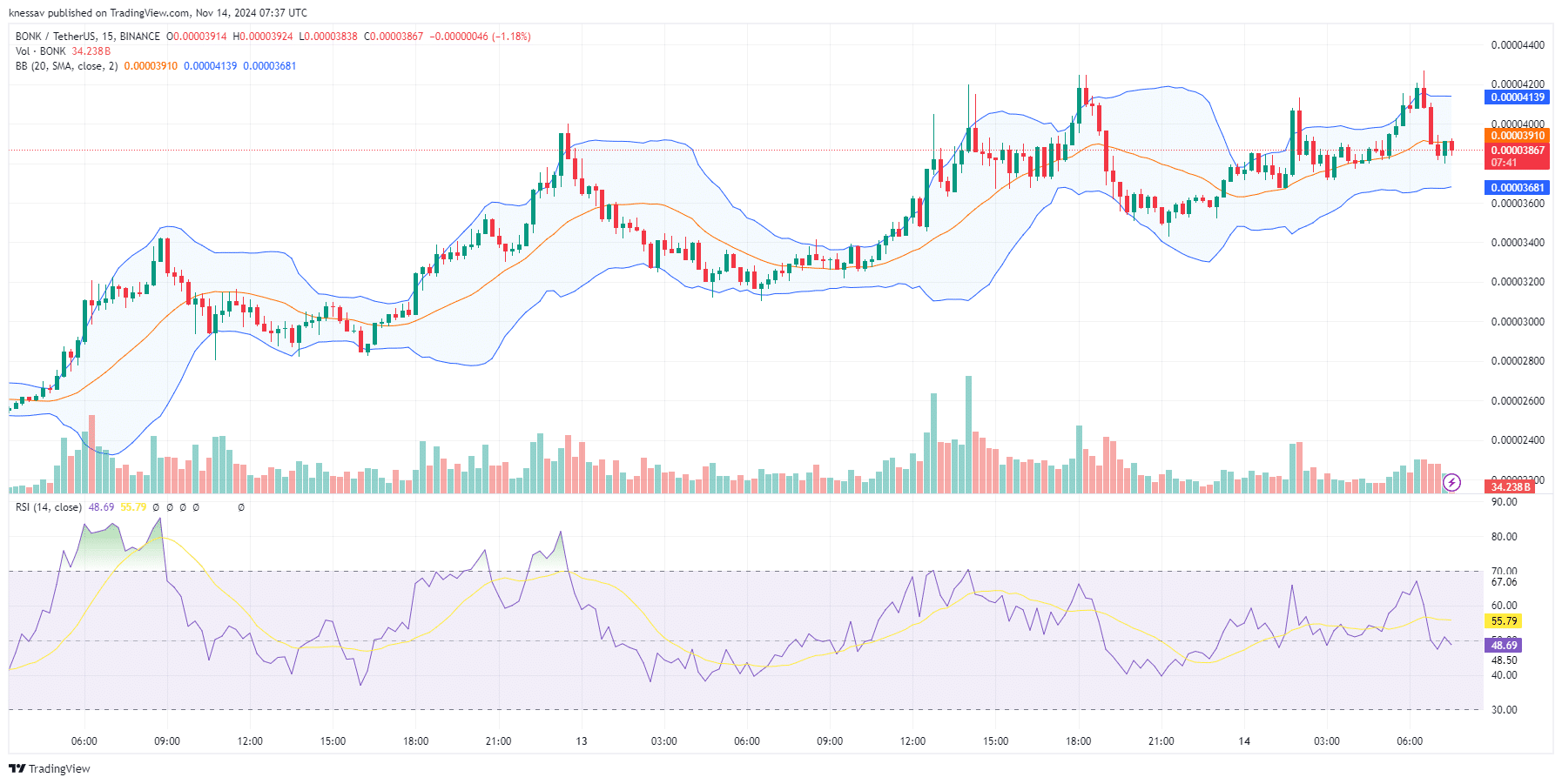Open the TradingView logo at bottom left

(50, 768)
